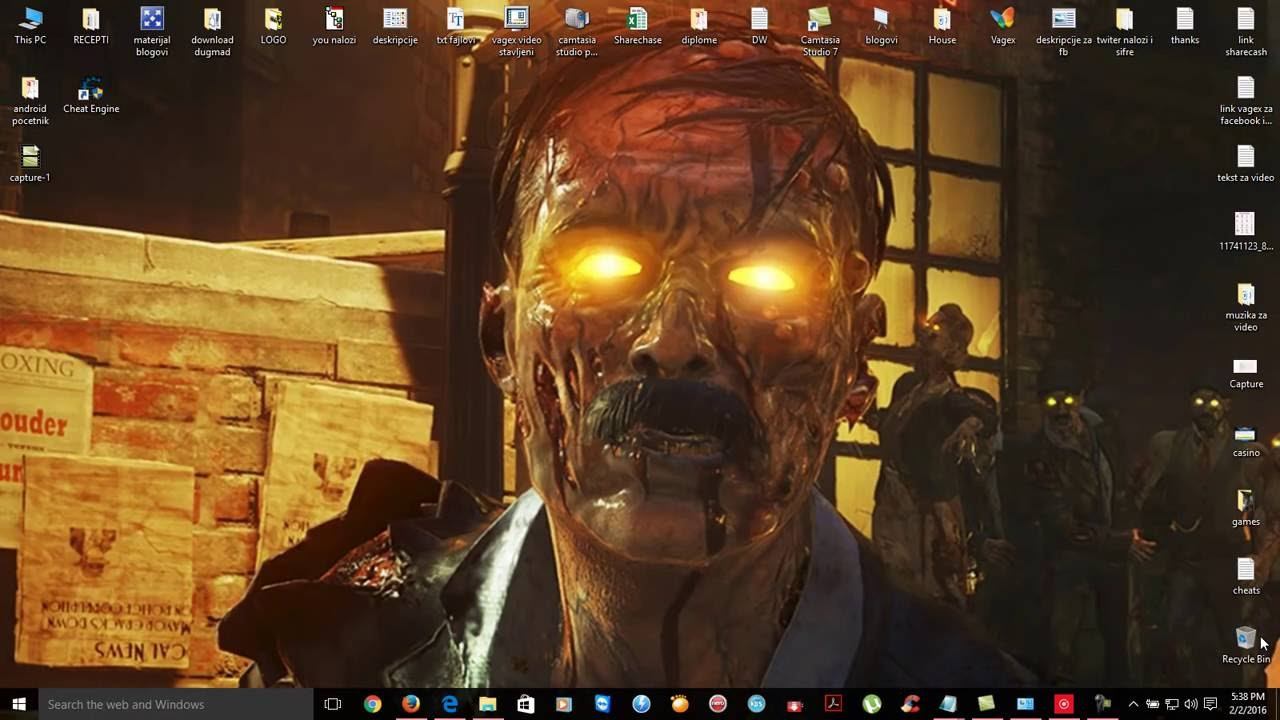Open File Explorer from taskbar
The image size is (1280, 720).
coord(487,704)
